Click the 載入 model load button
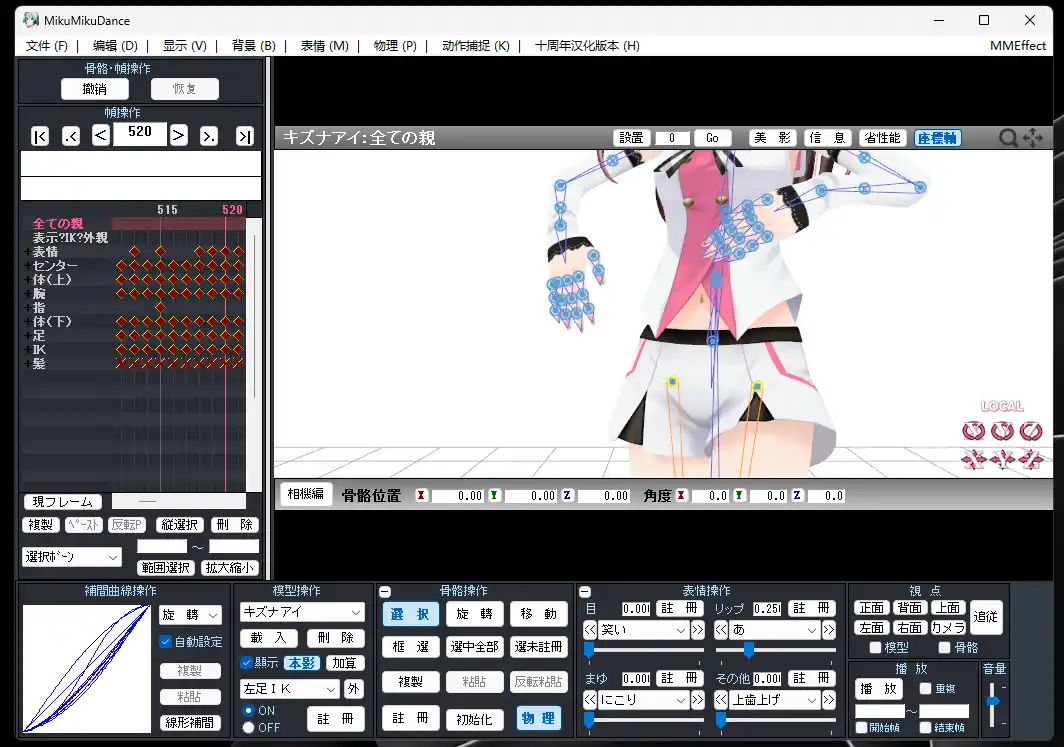This screenshot has height=747, width=1064. tap(269, 638)
